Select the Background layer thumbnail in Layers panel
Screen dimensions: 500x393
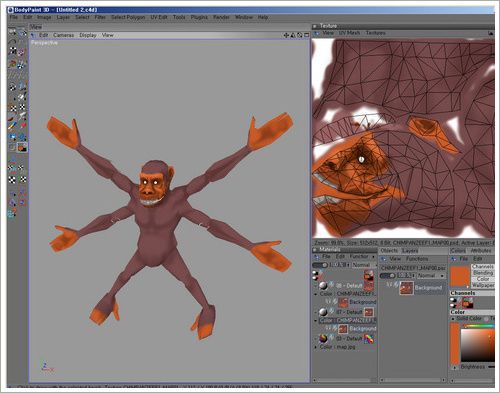tap(407, 288)
